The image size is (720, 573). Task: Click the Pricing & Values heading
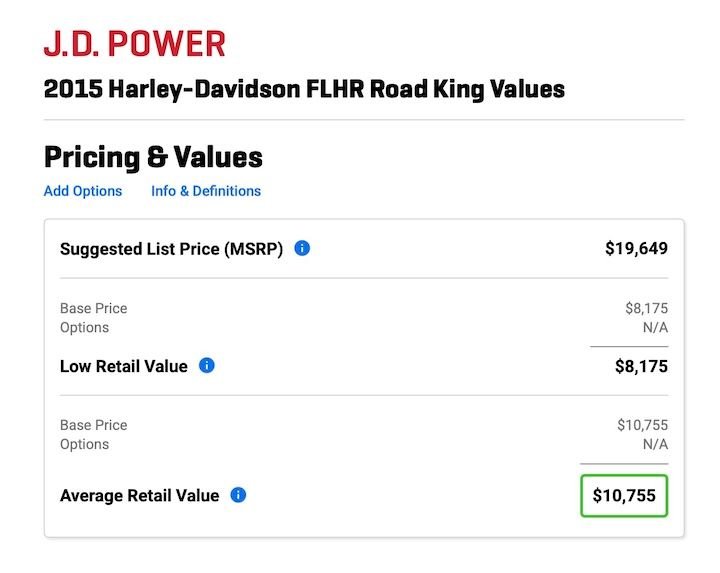[x=153, y=157]
